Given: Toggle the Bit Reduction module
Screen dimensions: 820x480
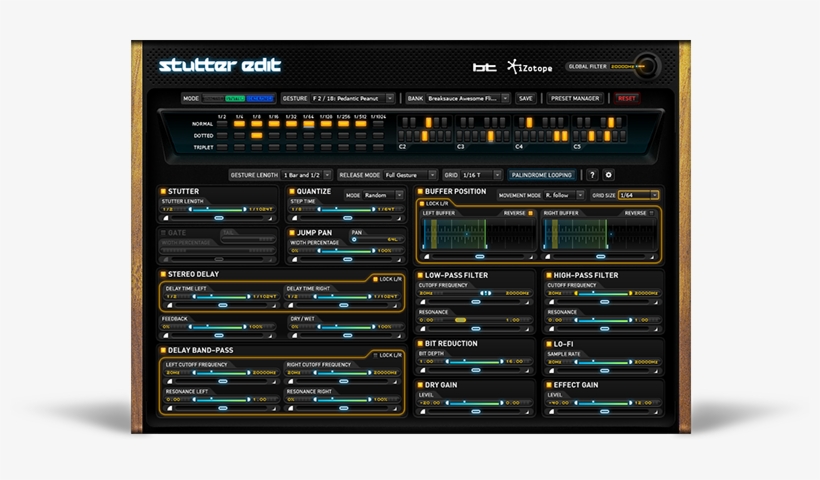Looking at the screenshot, I should pos(420,344).
